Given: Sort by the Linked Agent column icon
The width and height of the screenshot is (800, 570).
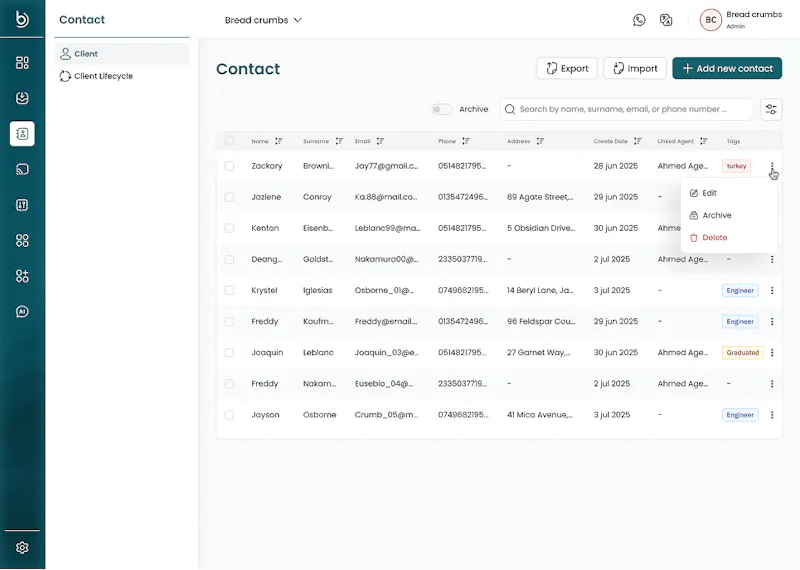Looking at the screenshot, I should 704,141.
